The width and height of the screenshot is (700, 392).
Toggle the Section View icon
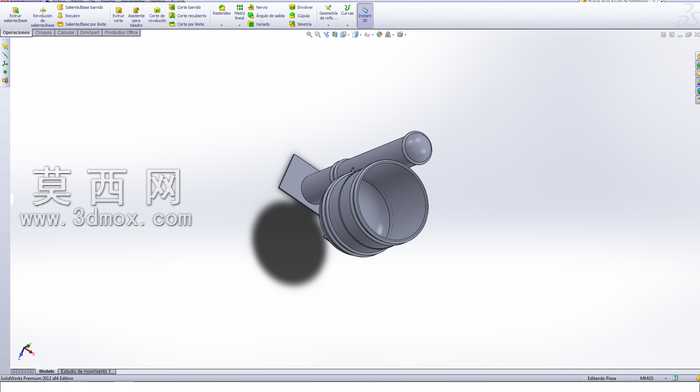[x=335, y=34]
